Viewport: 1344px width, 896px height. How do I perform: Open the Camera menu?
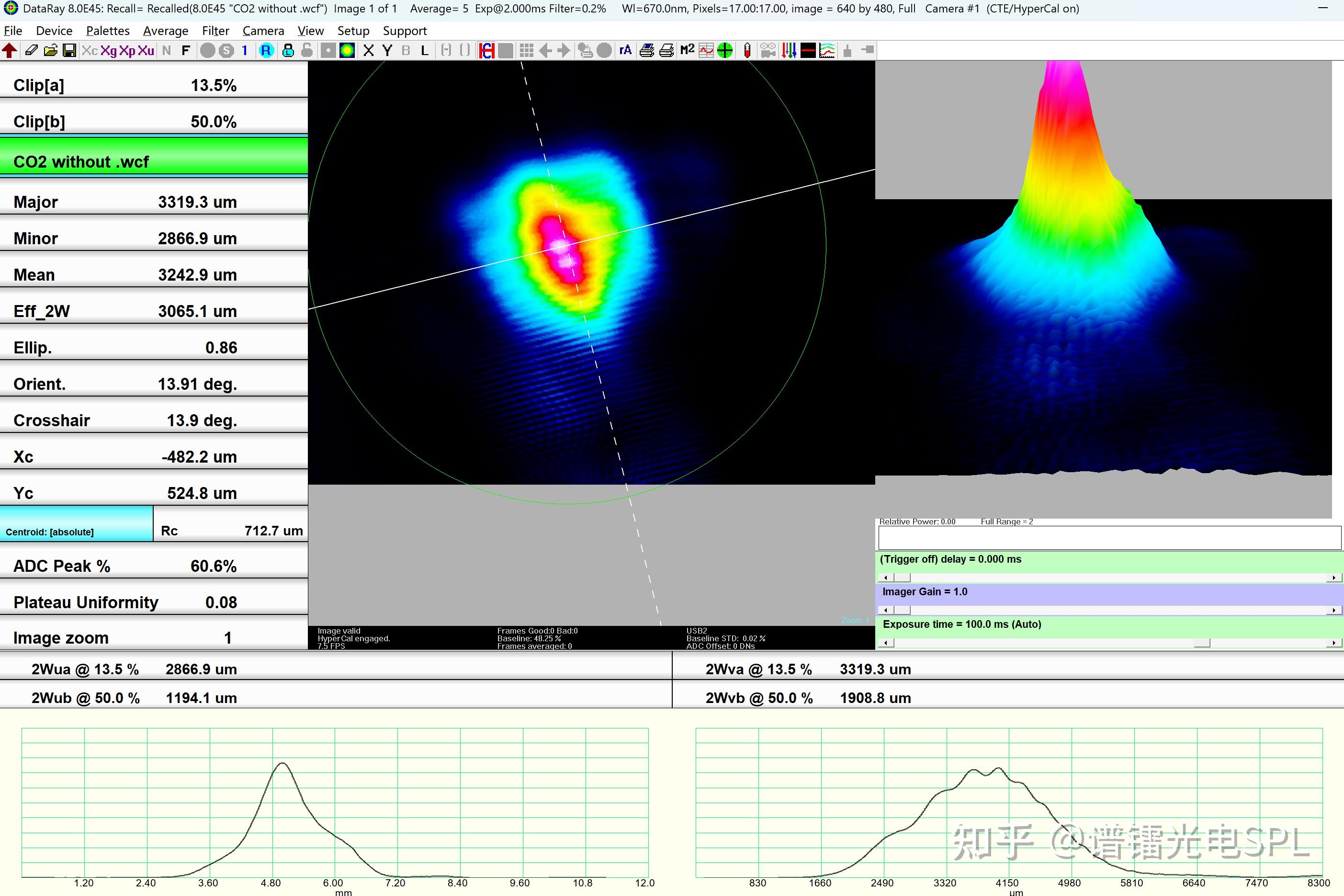point(263,31)
